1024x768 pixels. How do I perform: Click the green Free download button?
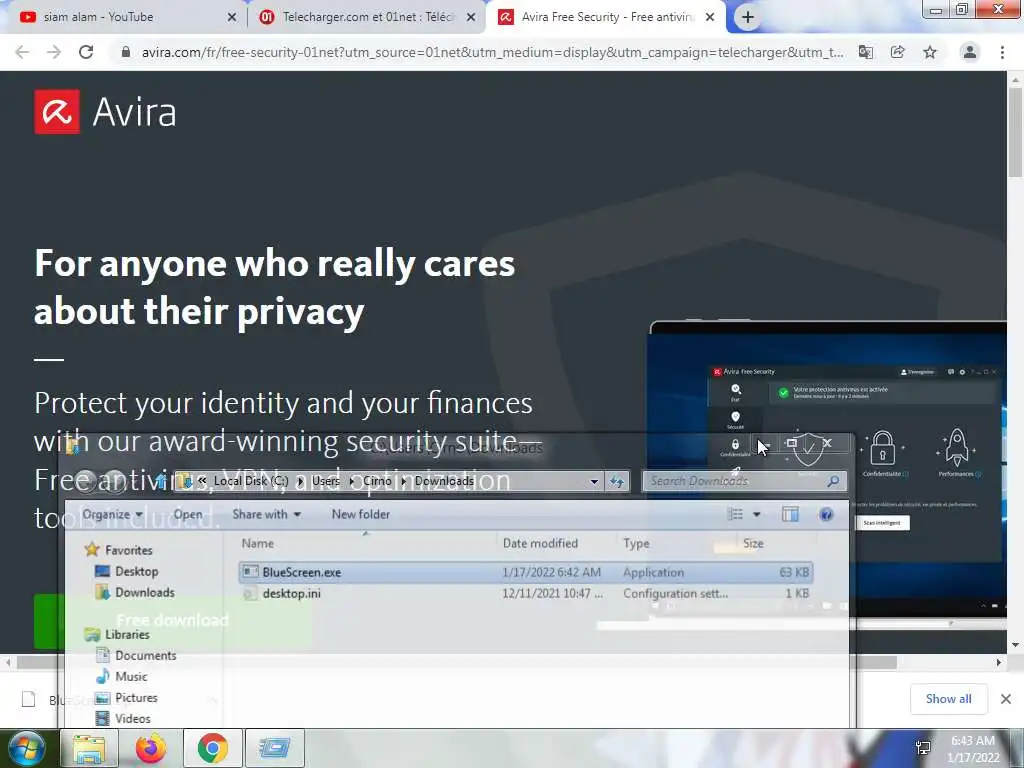(x=172, y=620)
